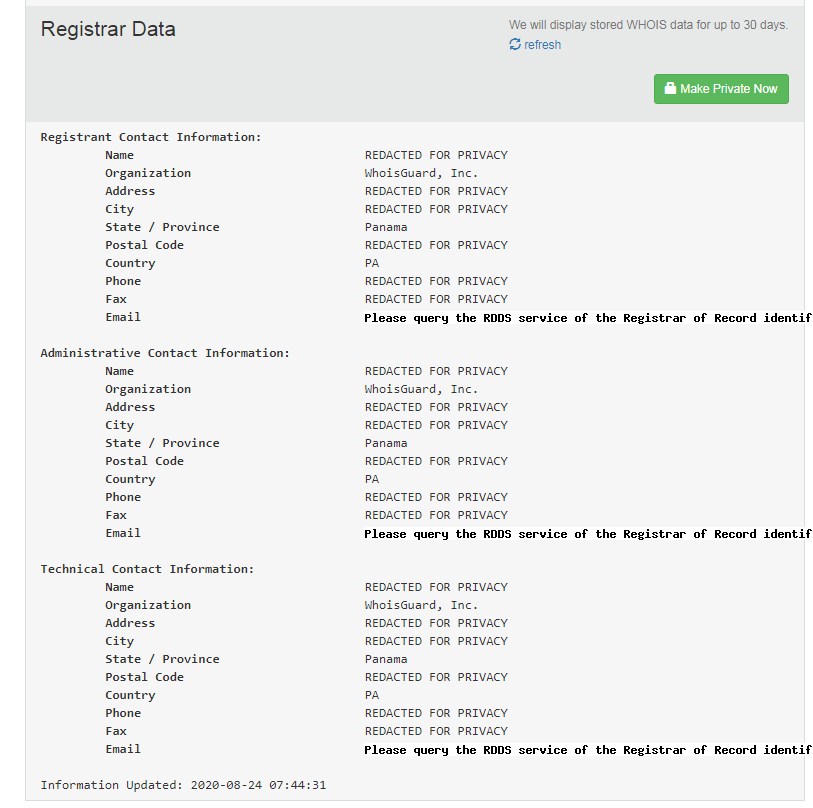
Task: Click the Technical Contact Information heading
Action: click(x=147, y=569)
